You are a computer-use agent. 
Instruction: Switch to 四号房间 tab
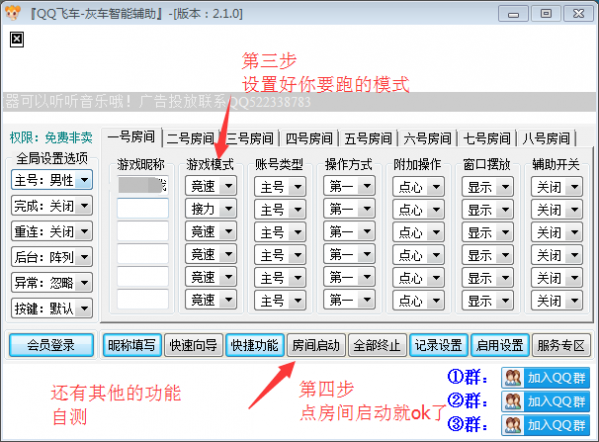coord(309,138)
